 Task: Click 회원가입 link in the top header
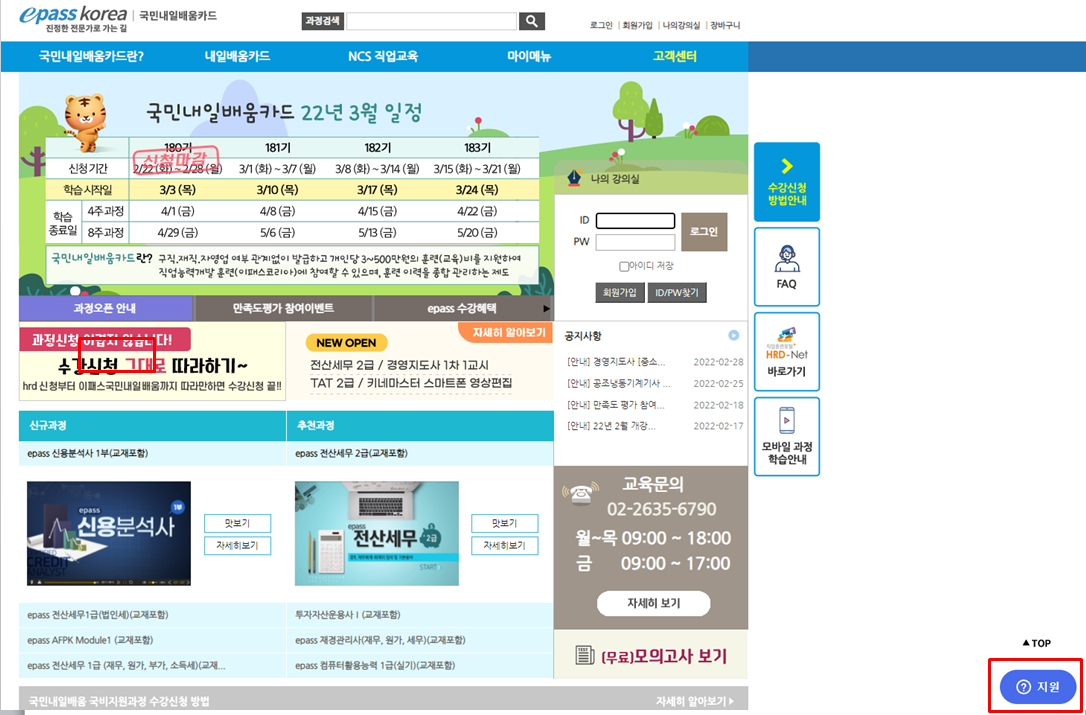tap(637, 26)
